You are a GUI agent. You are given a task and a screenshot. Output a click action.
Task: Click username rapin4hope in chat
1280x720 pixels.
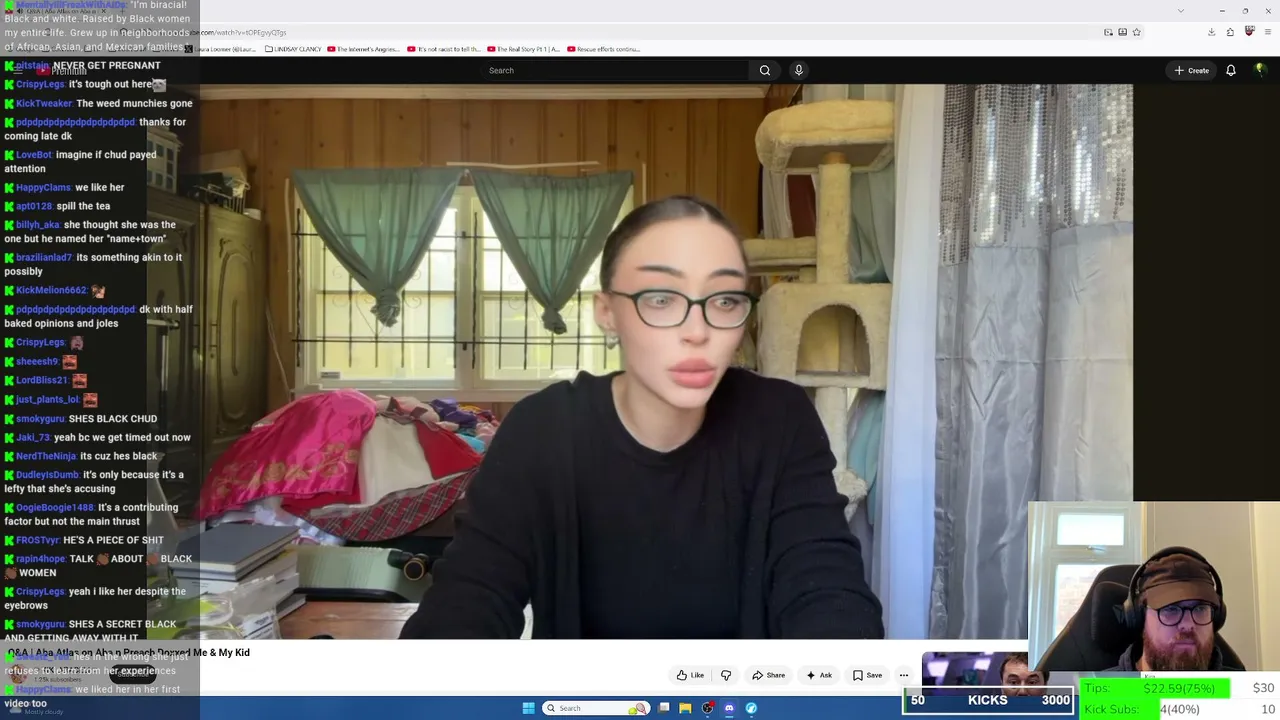coord(41,559)
